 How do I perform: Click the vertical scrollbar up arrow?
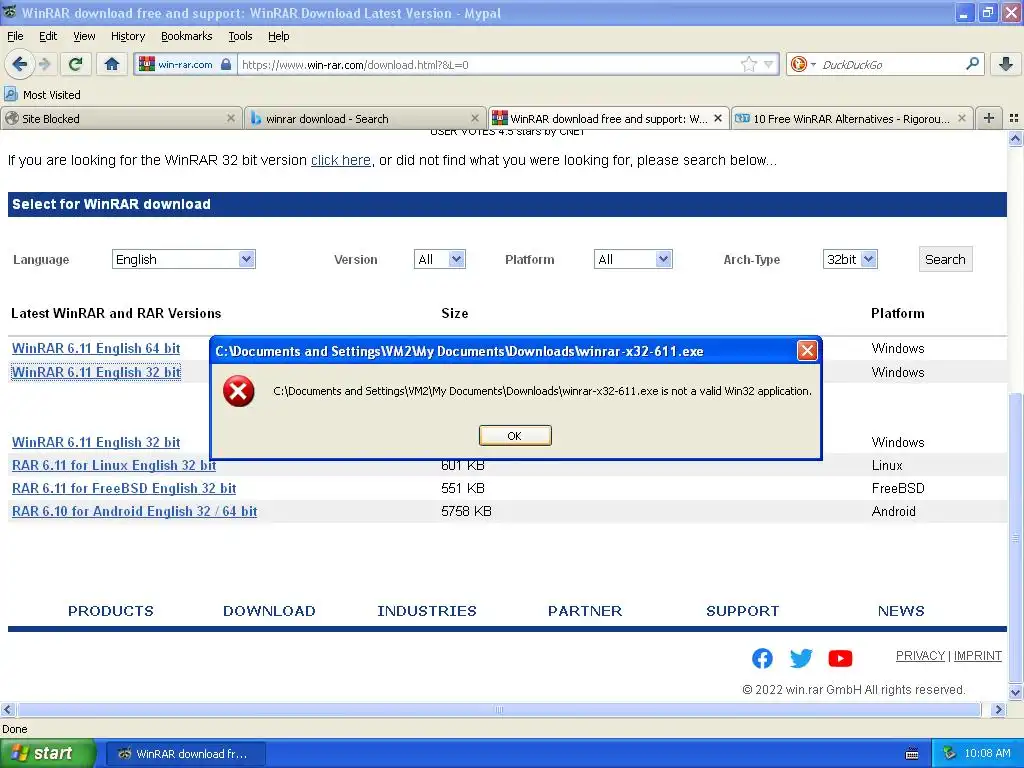1015,138
